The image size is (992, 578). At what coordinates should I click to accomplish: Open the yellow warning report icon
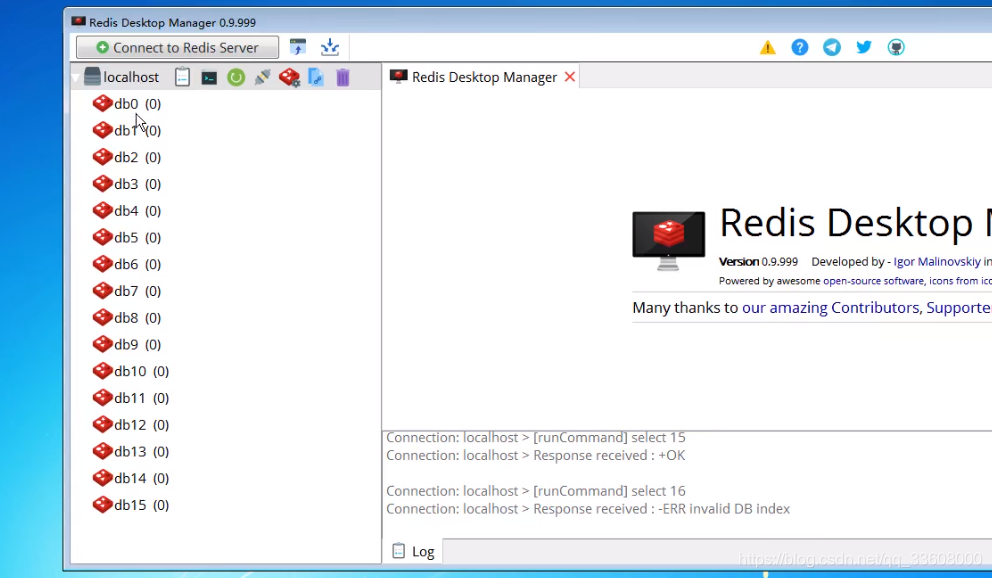coord(767,47)
